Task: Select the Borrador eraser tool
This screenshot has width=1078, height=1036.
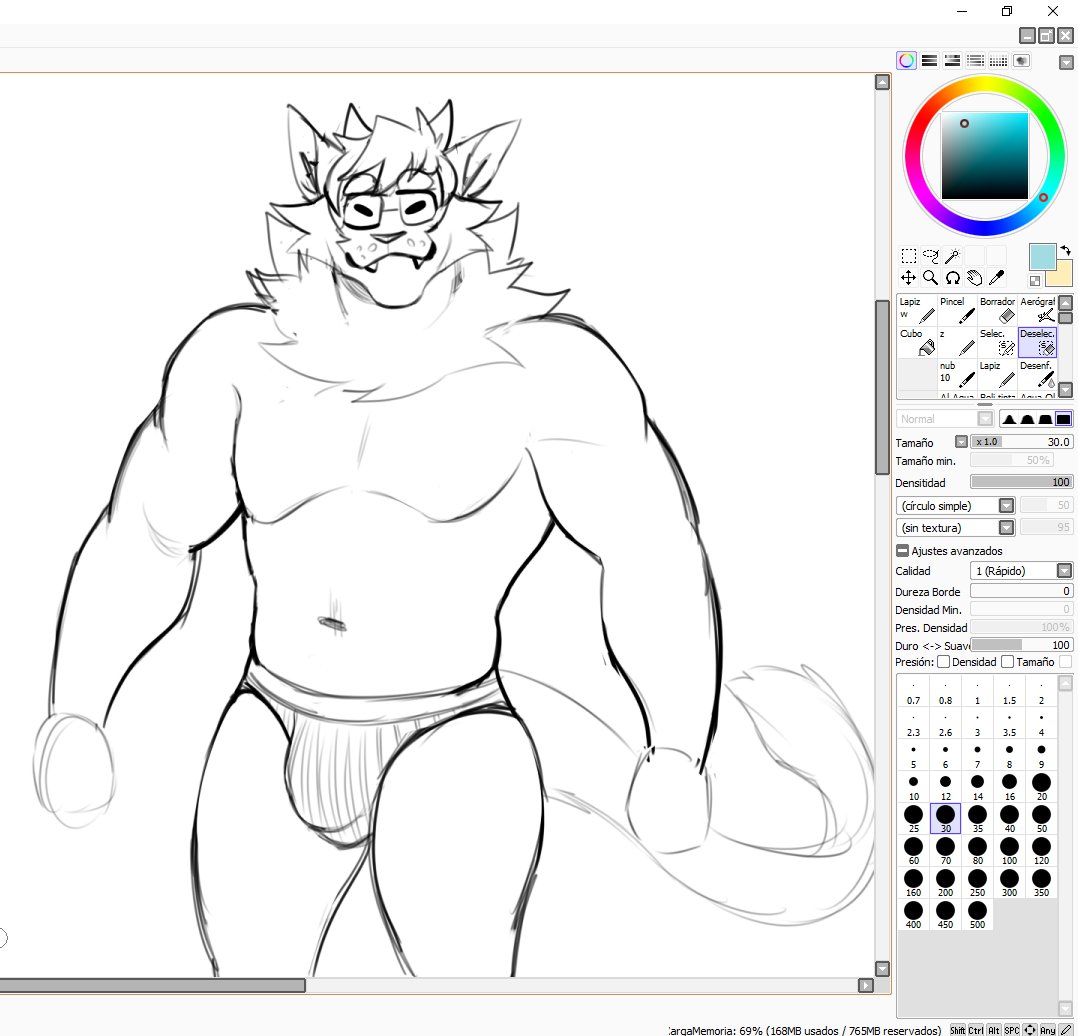Action: tap(997, 310)
